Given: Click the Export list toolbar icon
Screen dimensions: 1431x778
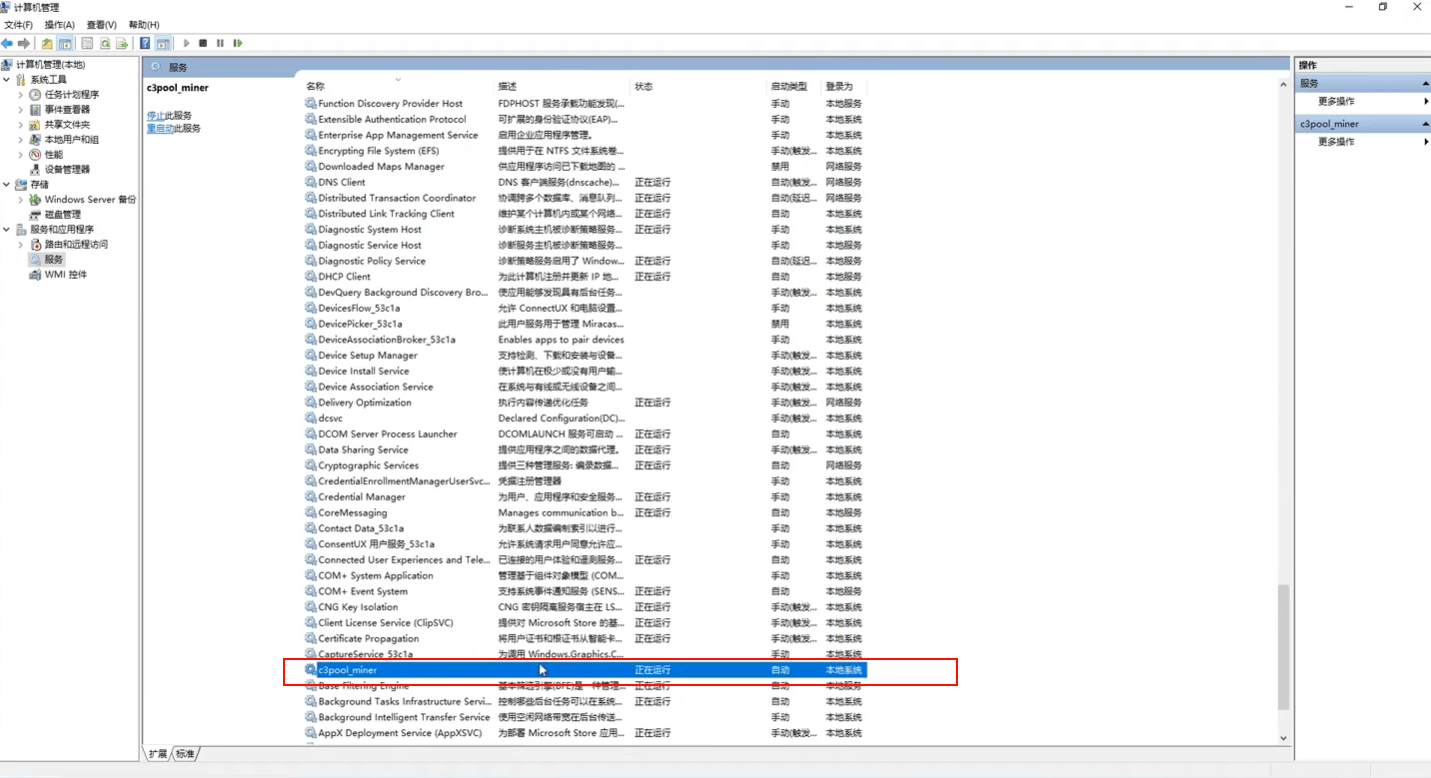Looking at the screenshot, I should 122,43.
